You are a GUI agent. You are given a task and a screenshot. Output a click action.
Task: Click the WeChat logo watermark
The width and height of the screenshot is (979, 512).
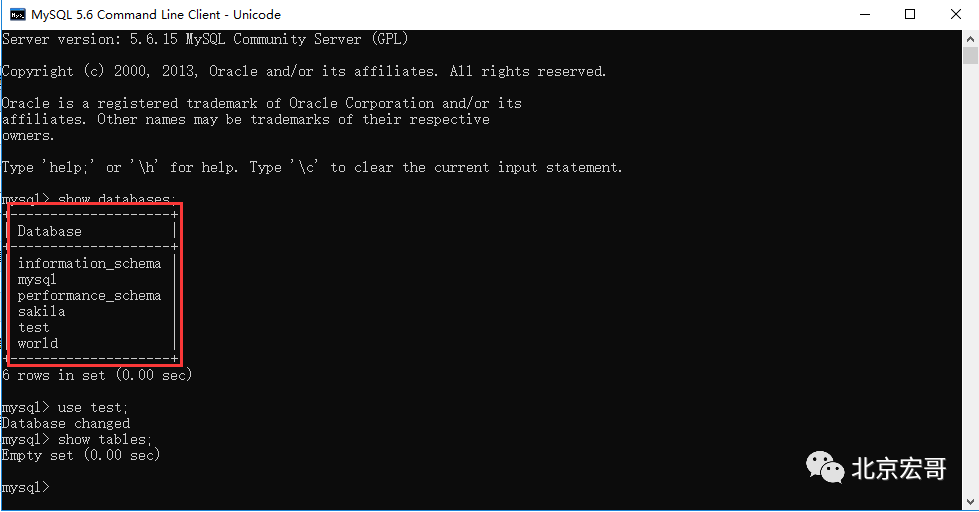tap(825, 466)
